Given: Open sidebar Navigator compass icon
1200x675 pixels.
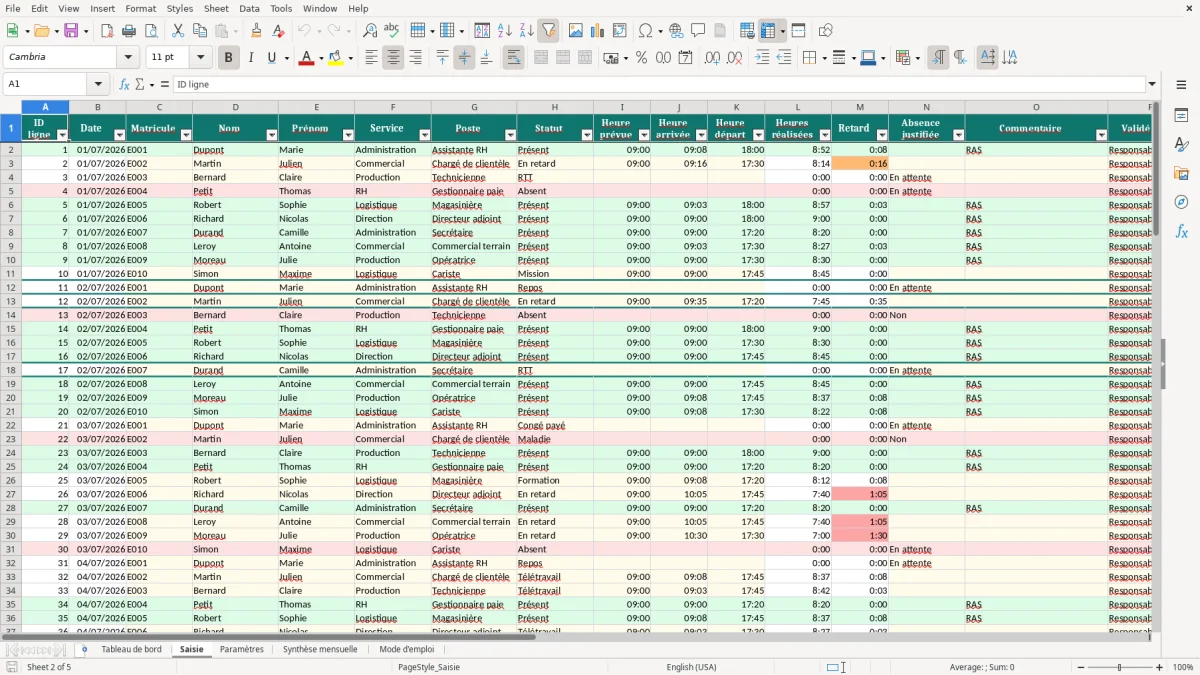Looking at the screenshot, I should 1181,202.
